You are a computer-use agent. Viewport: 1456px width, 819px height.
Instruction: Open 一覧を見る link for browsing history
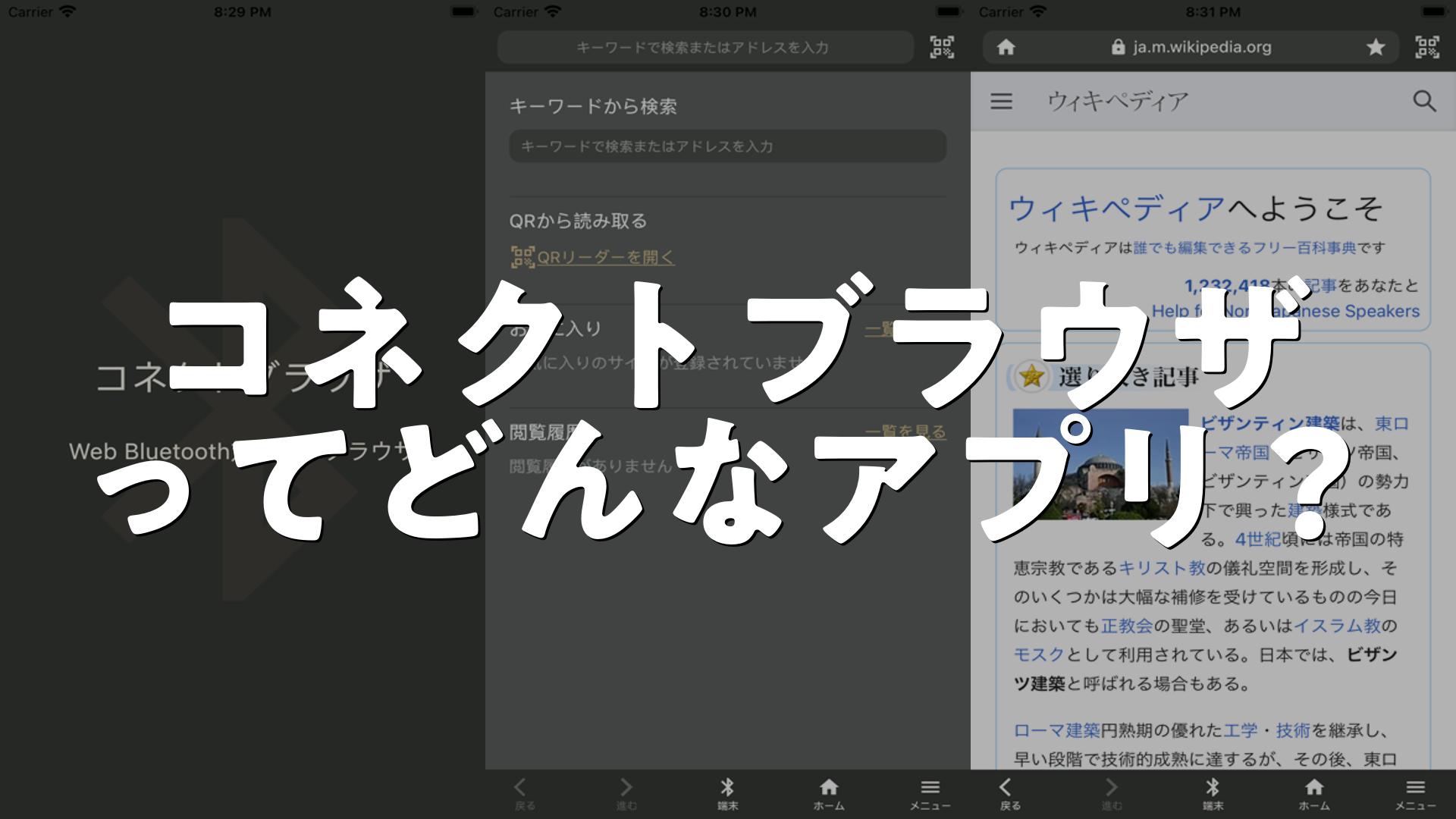click(x=905, y=431)
